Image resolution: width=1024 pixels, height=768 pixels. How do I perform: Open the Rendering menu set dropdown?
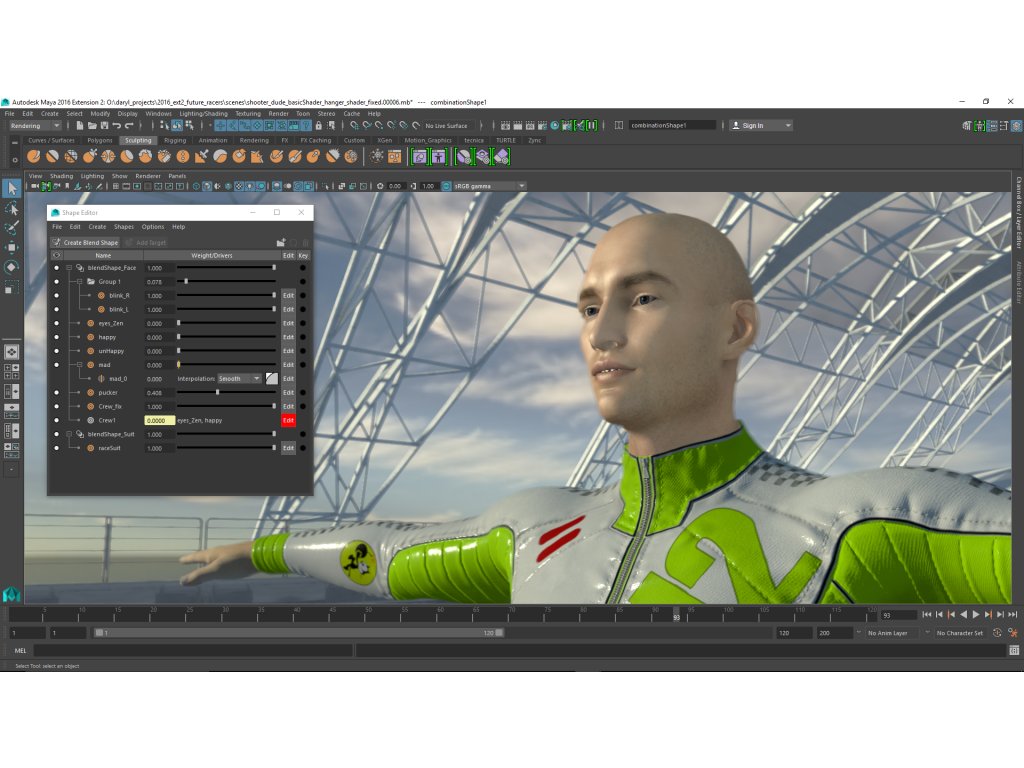coord(35,126)
